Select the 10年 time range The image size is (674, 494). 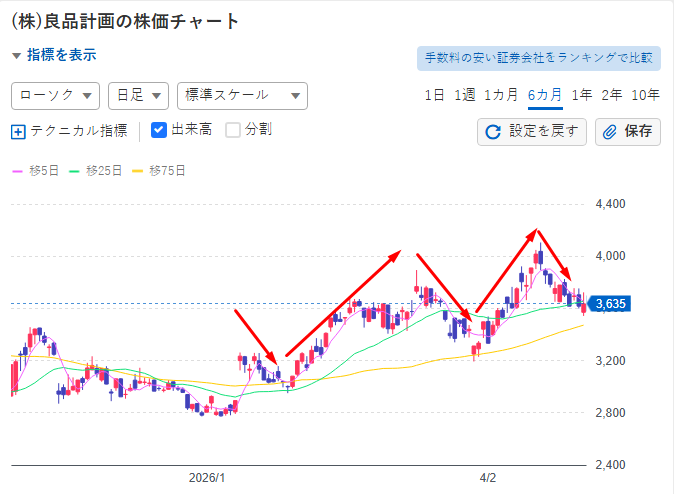tap(645, 95)
